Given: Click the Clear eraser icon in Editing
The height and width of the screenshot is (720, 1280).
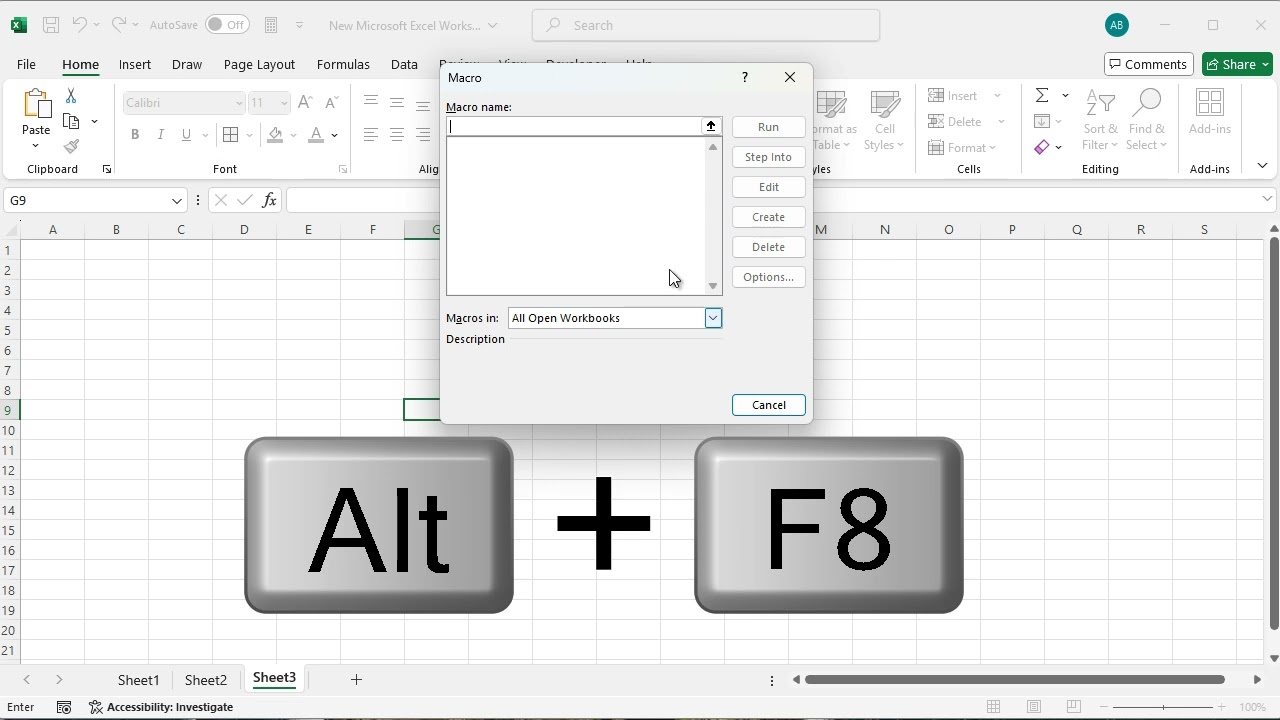Looking at the screenshot, I should tap(1042, 147).
